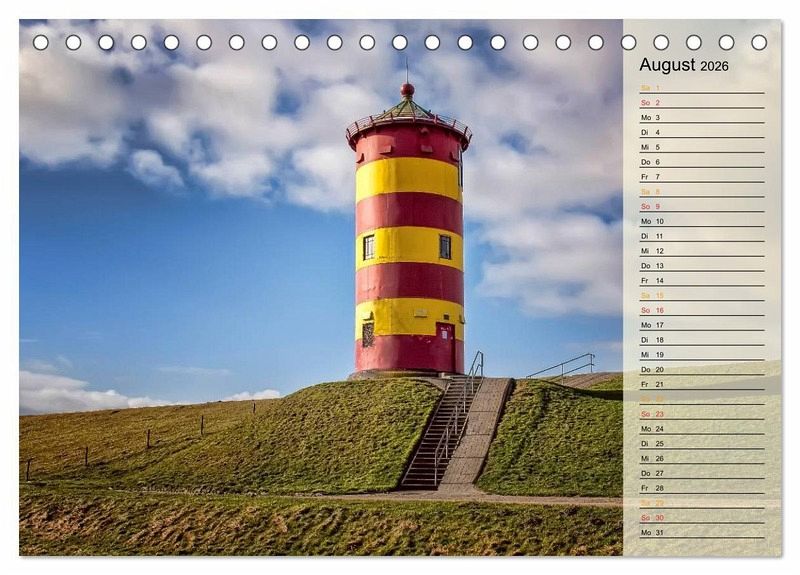Select the So 16 date row
The width and height of the screenshot is (800, 575).
pos(701,310)
